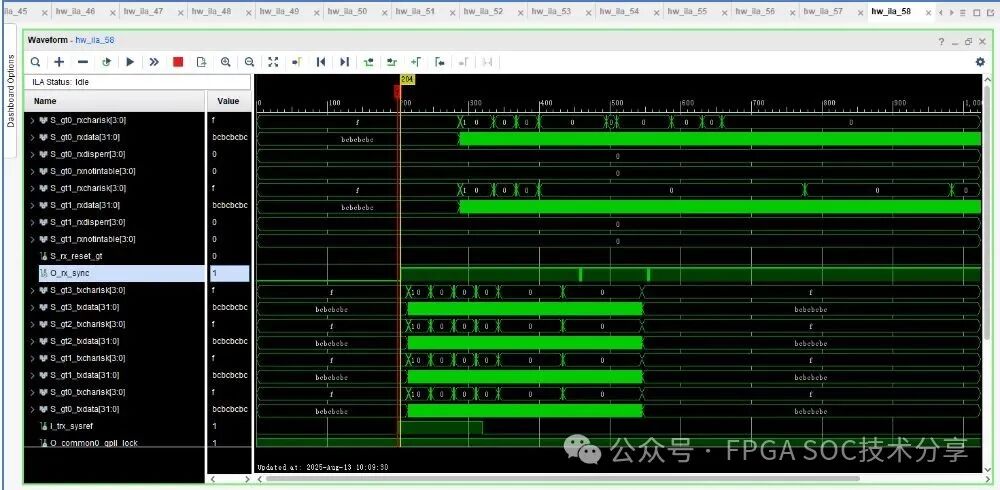Open the Dashboard Options side tab
This screenshot has width=1000, height=490.
point(11,91)
